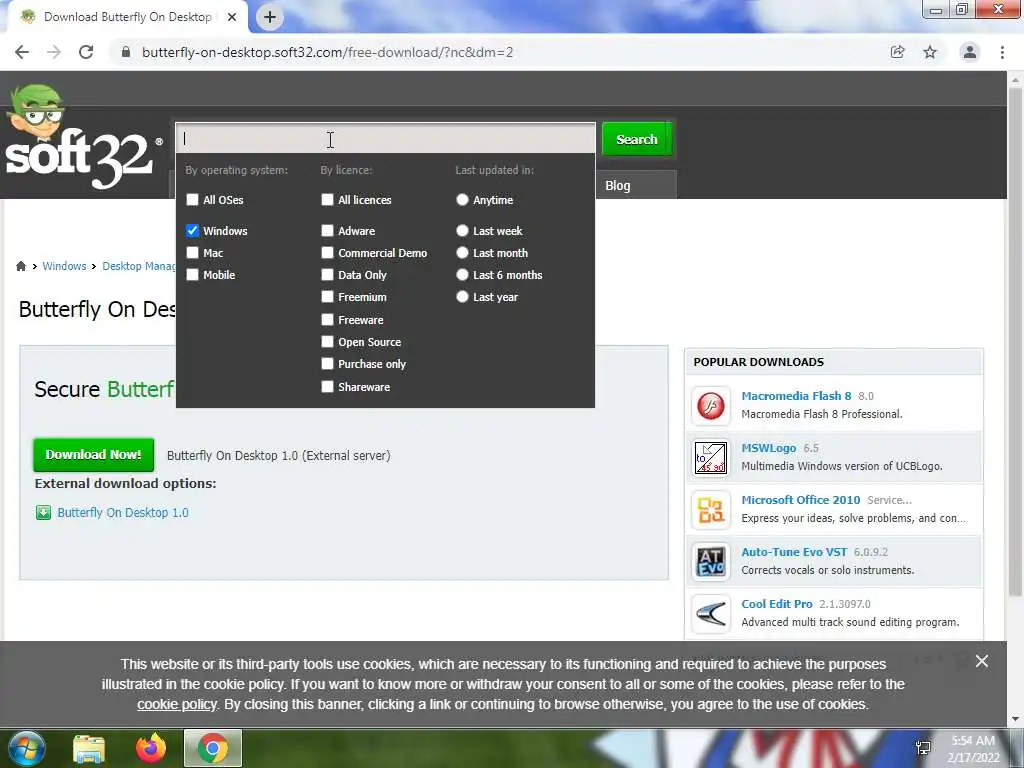Dismiss the cookie banner with X
The height and width of the screenshot is (768, 1024).
982,661
